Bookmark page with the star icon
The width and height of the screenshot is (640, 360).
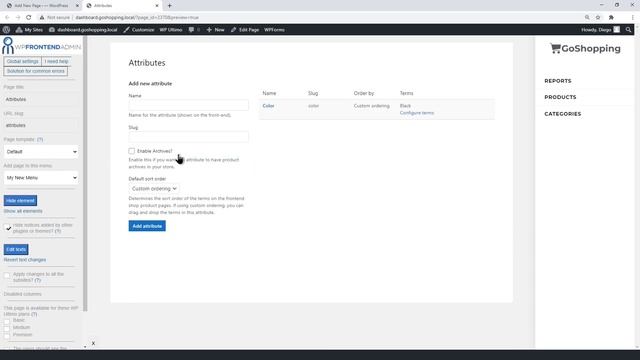(598, 18)
